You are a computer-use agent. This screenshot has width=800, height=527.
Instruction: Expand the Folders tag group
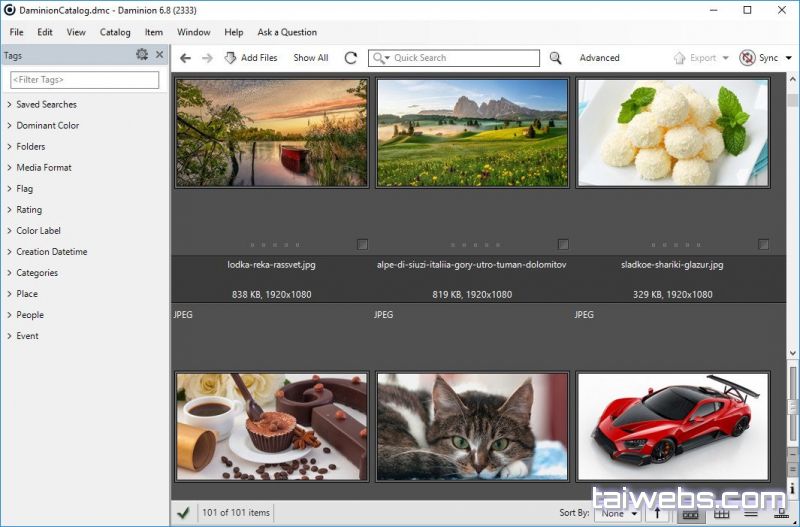pyautogui.click(x=9, y=147)
